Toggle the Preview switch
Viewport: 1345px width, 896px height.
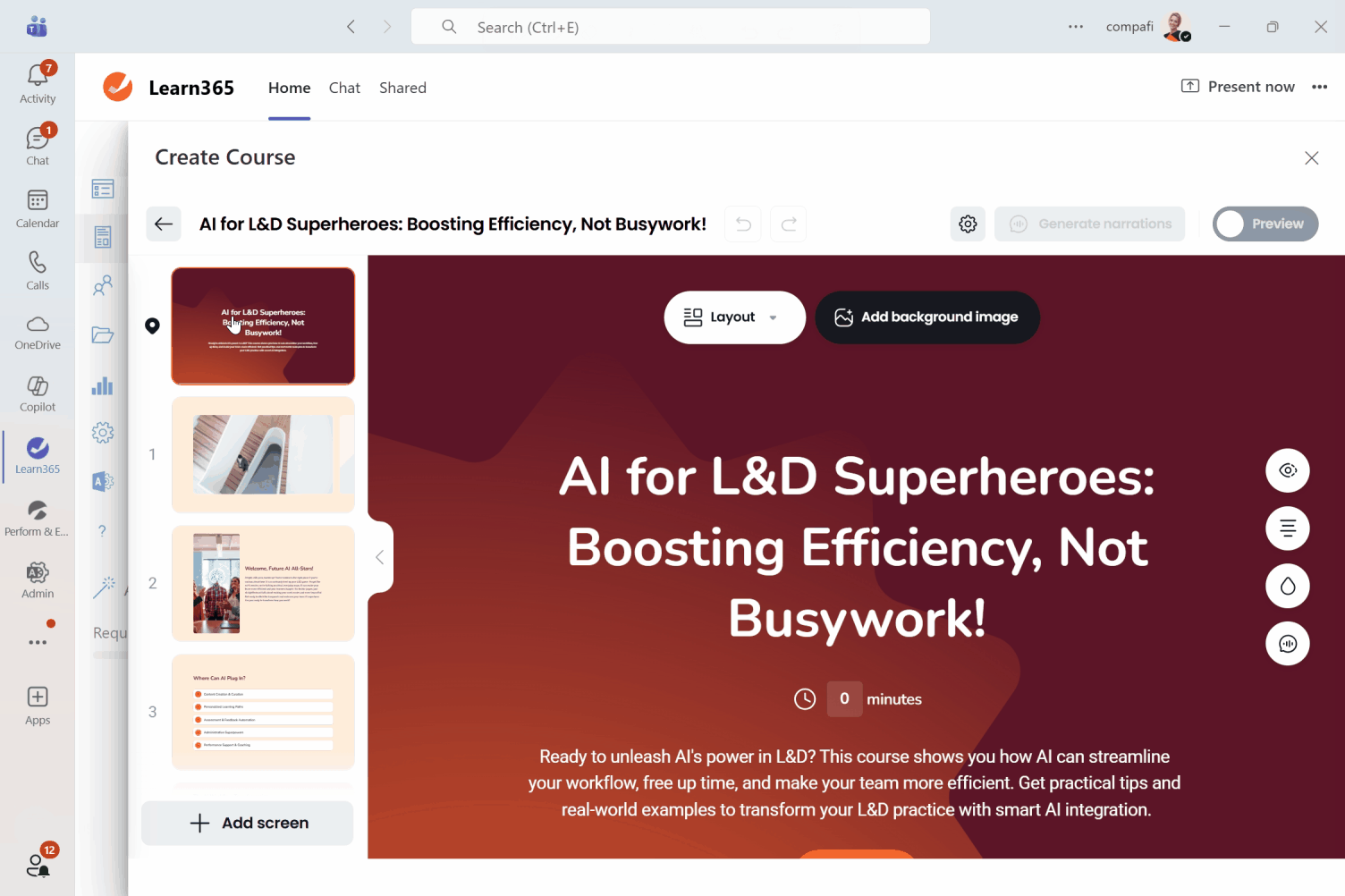point(1265,224)
